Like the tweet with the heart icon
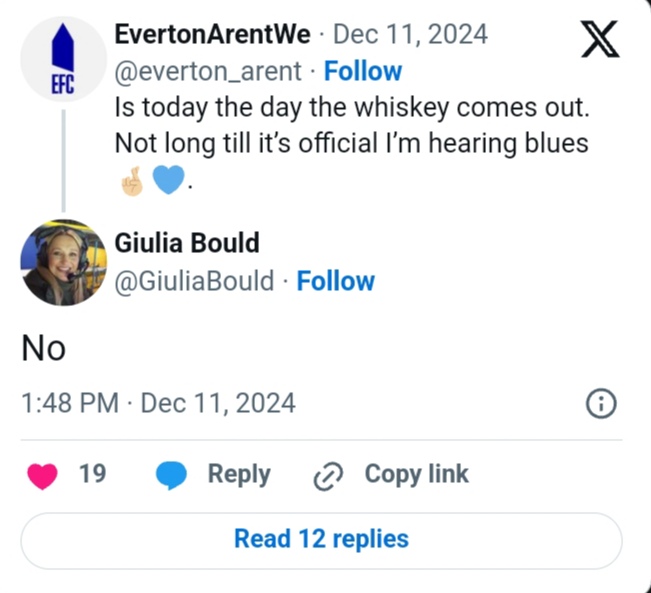 (43, 475)
